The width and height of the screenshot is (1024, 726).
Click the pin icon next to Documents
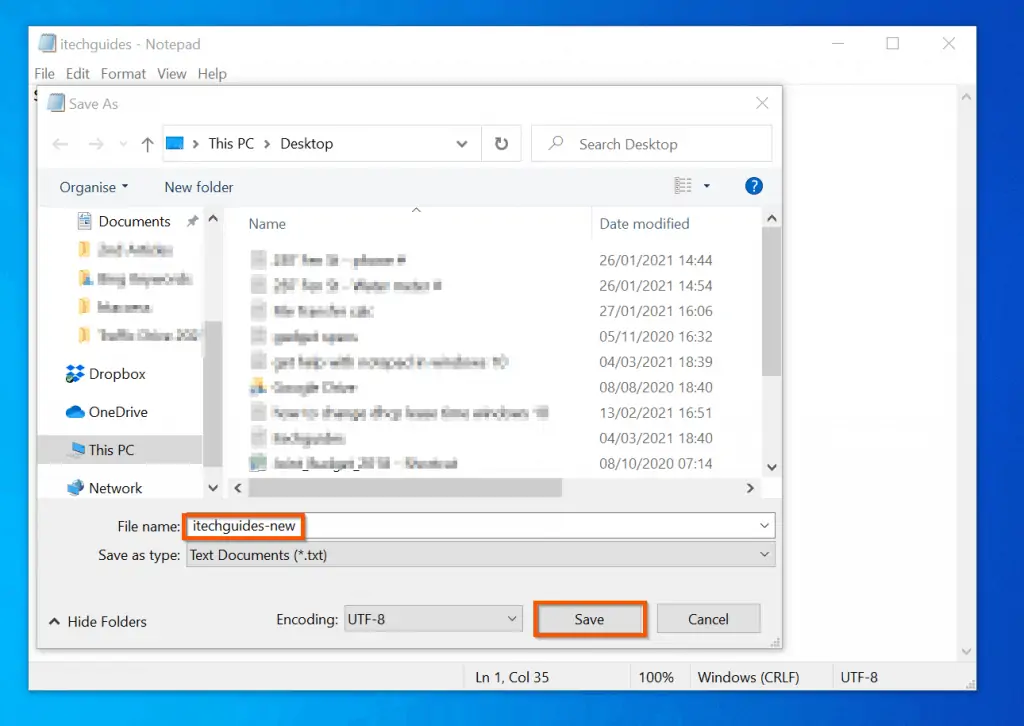click(192, 221)
